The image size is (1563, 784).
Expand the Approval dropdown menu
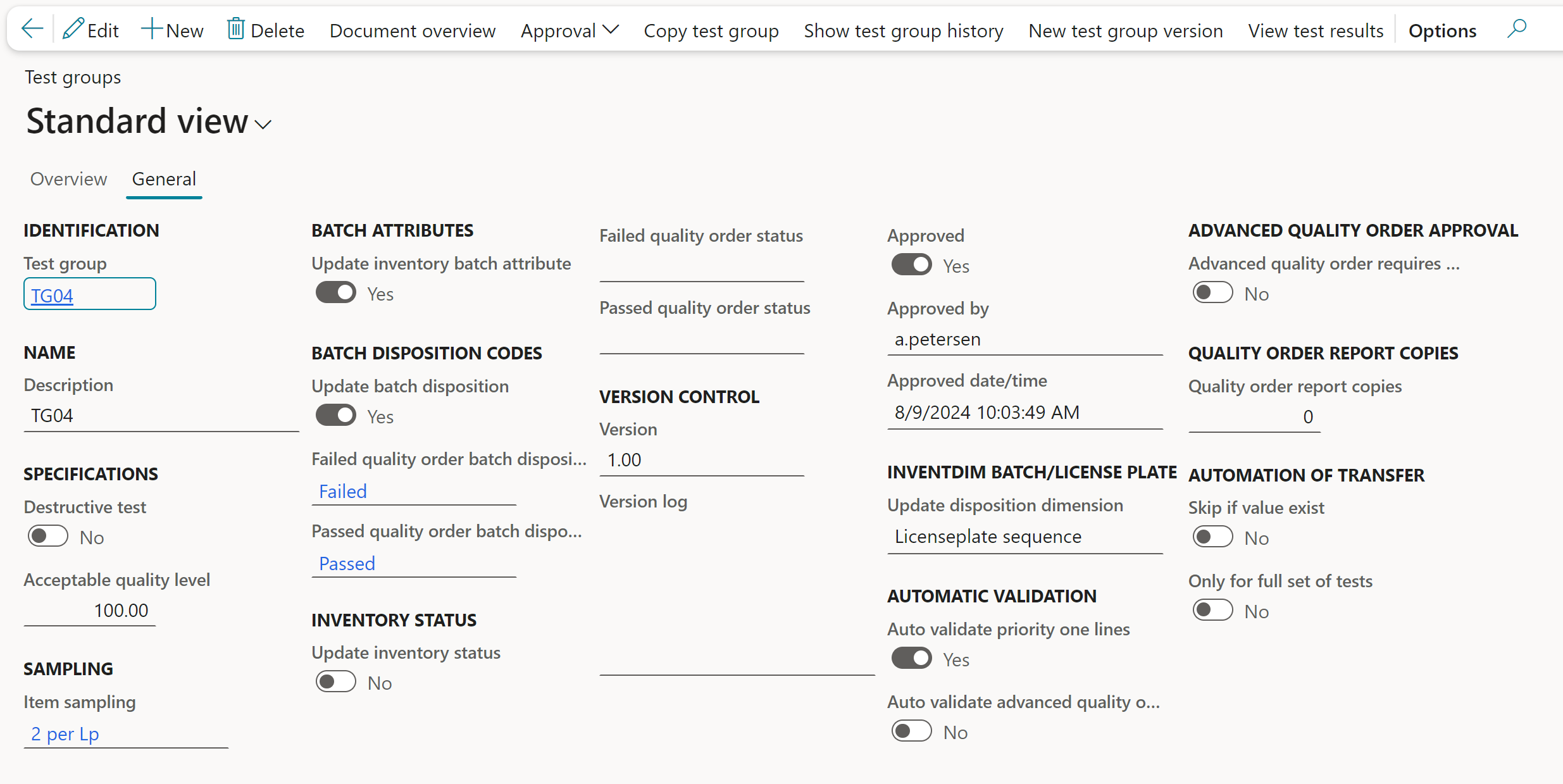click(x=569, y=30)
